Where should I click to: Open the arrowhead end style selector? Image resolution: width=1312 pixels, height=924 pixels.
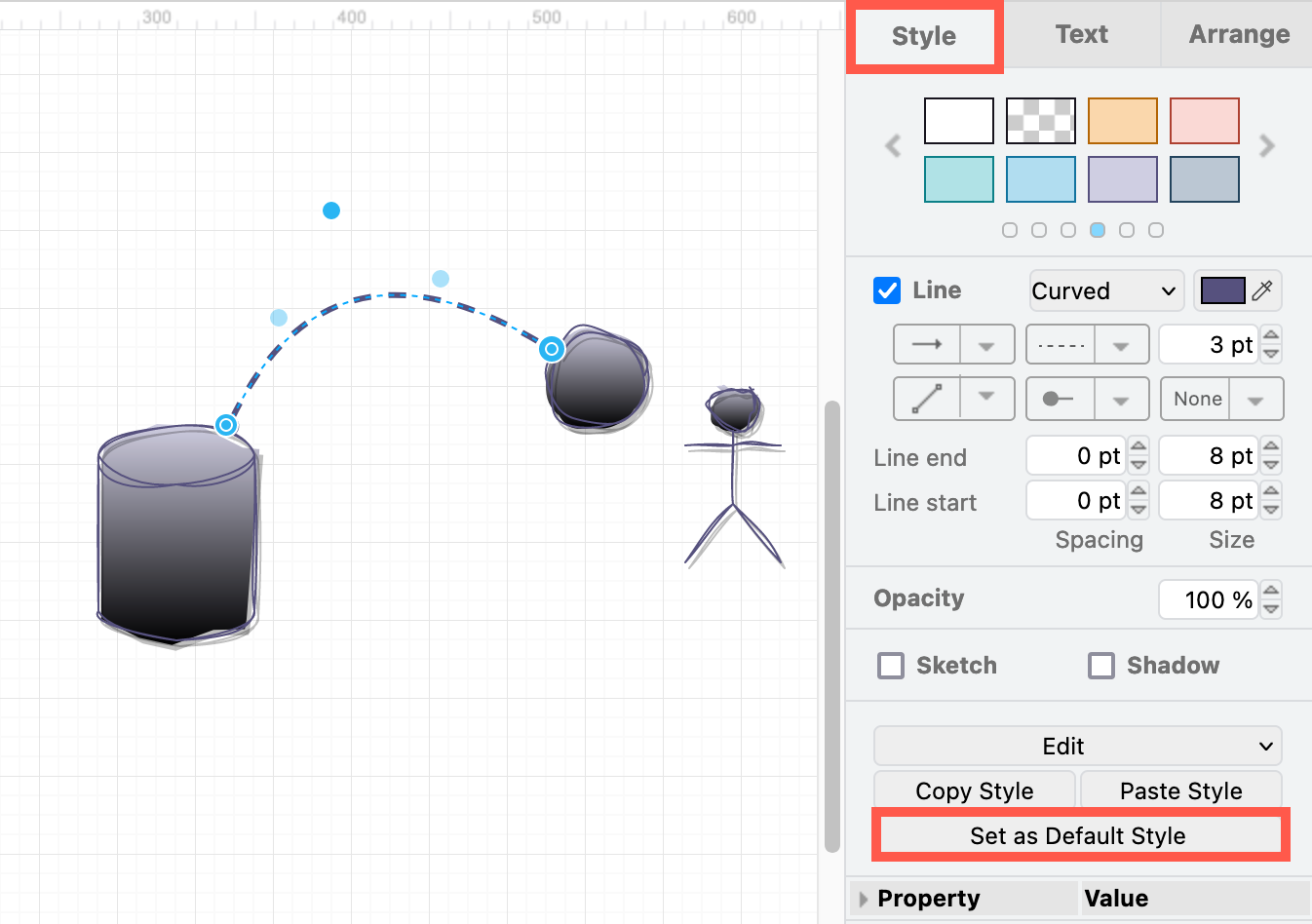[987, 343]
